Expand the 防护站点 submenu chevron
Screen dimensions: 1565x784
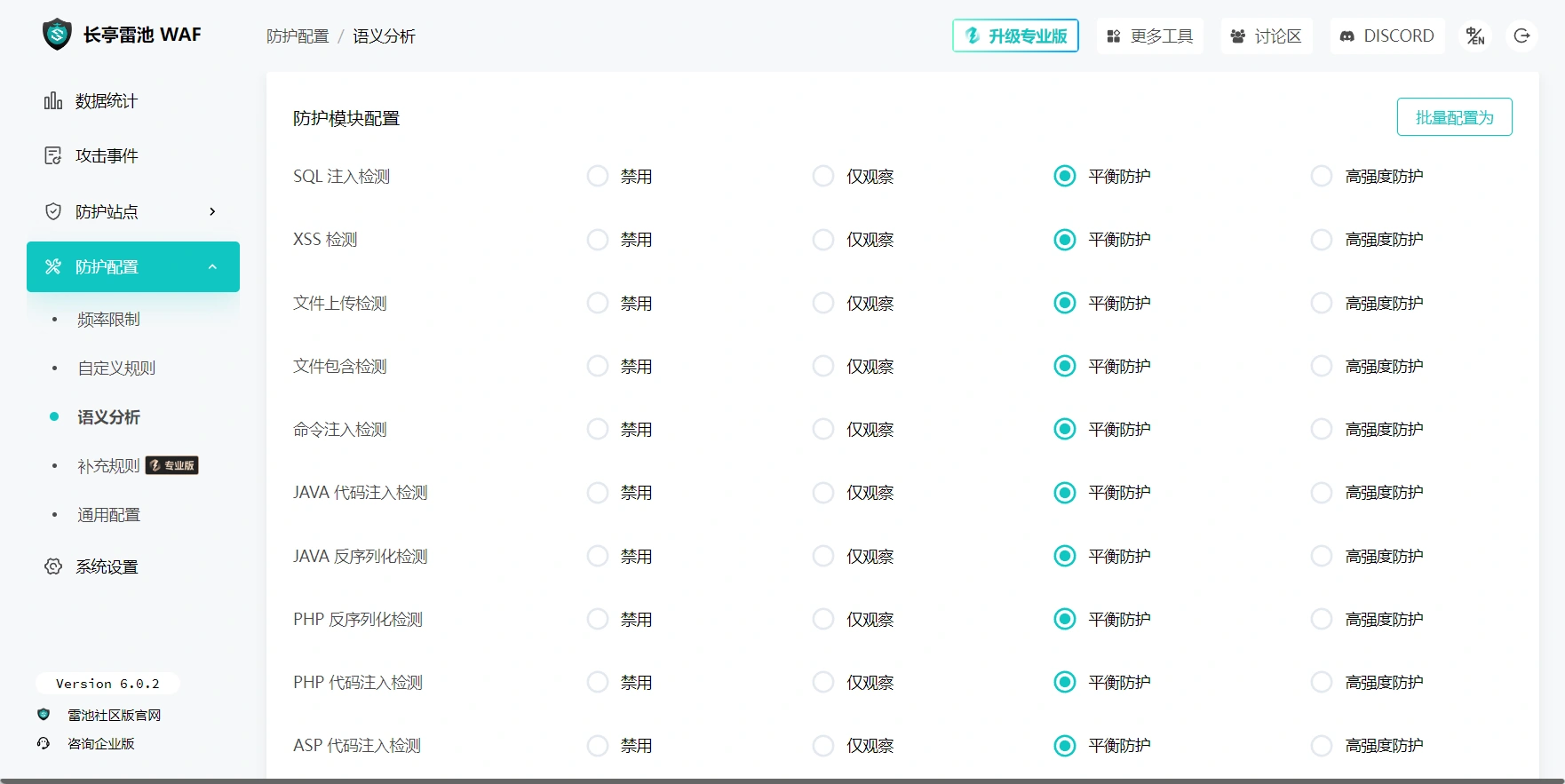212,211
